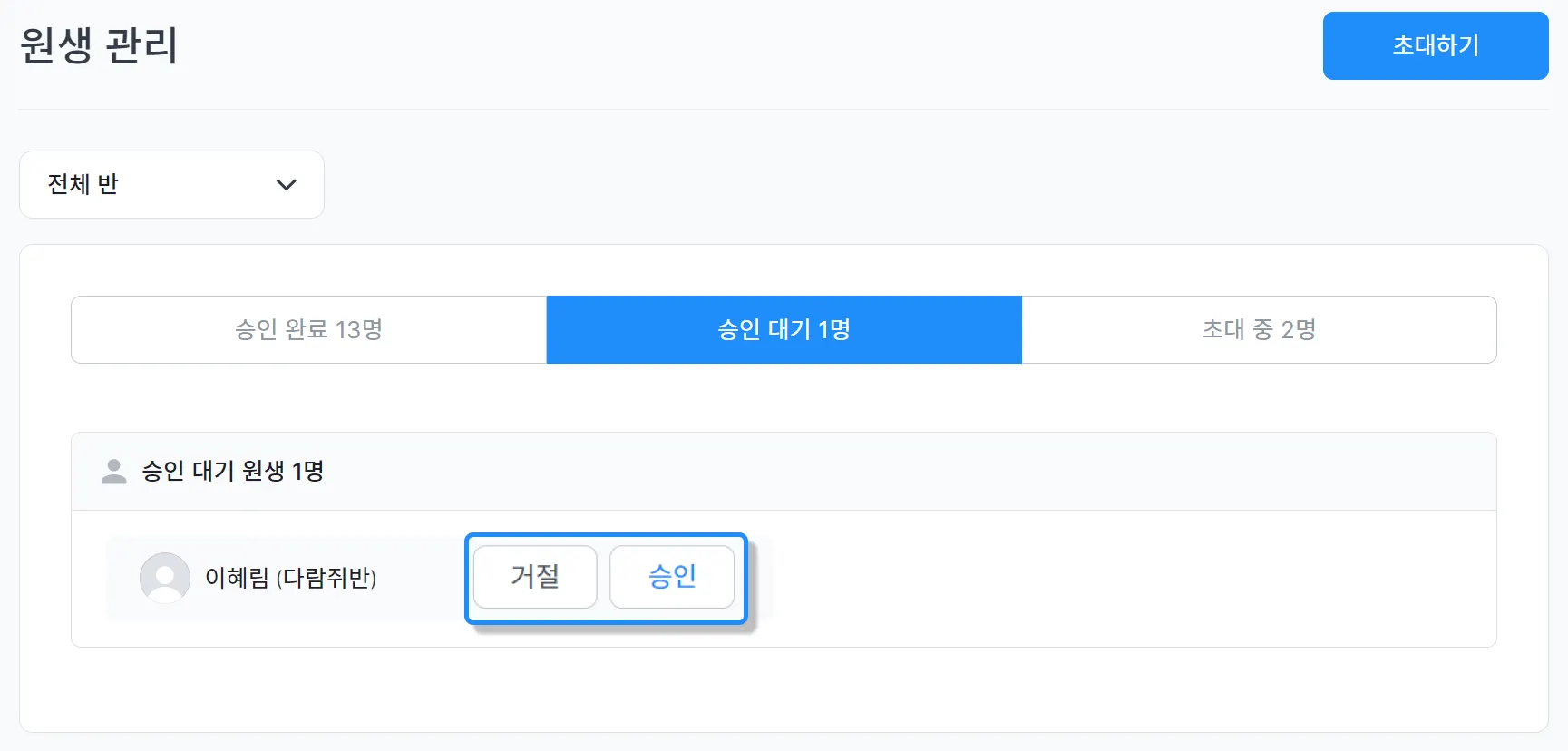1568x751 pixels.
Task: Select the 승인 대기 1명 tab
Action: 784,329
